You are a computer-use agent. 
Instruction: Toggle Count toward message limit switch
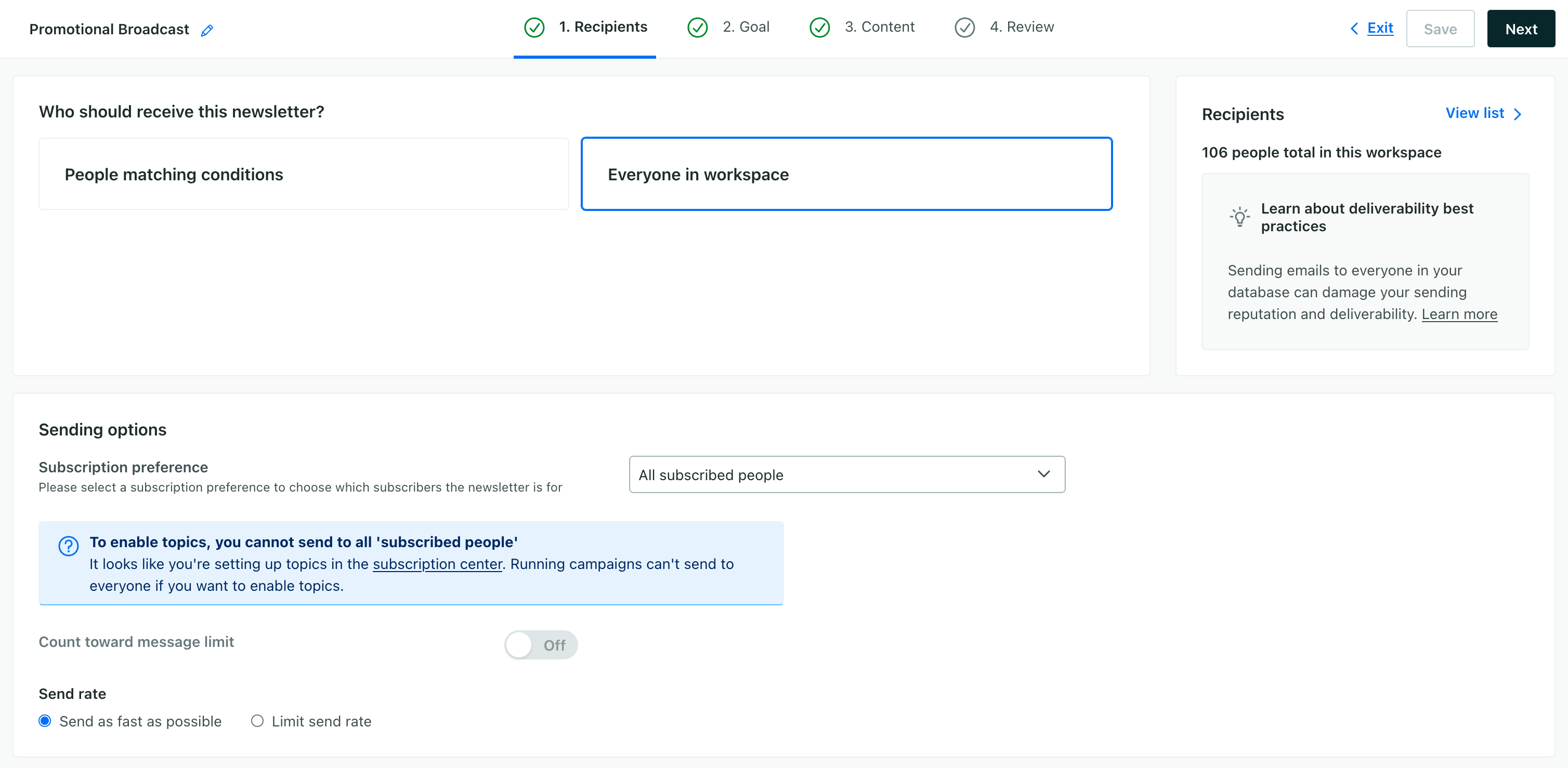click(541, 644)
